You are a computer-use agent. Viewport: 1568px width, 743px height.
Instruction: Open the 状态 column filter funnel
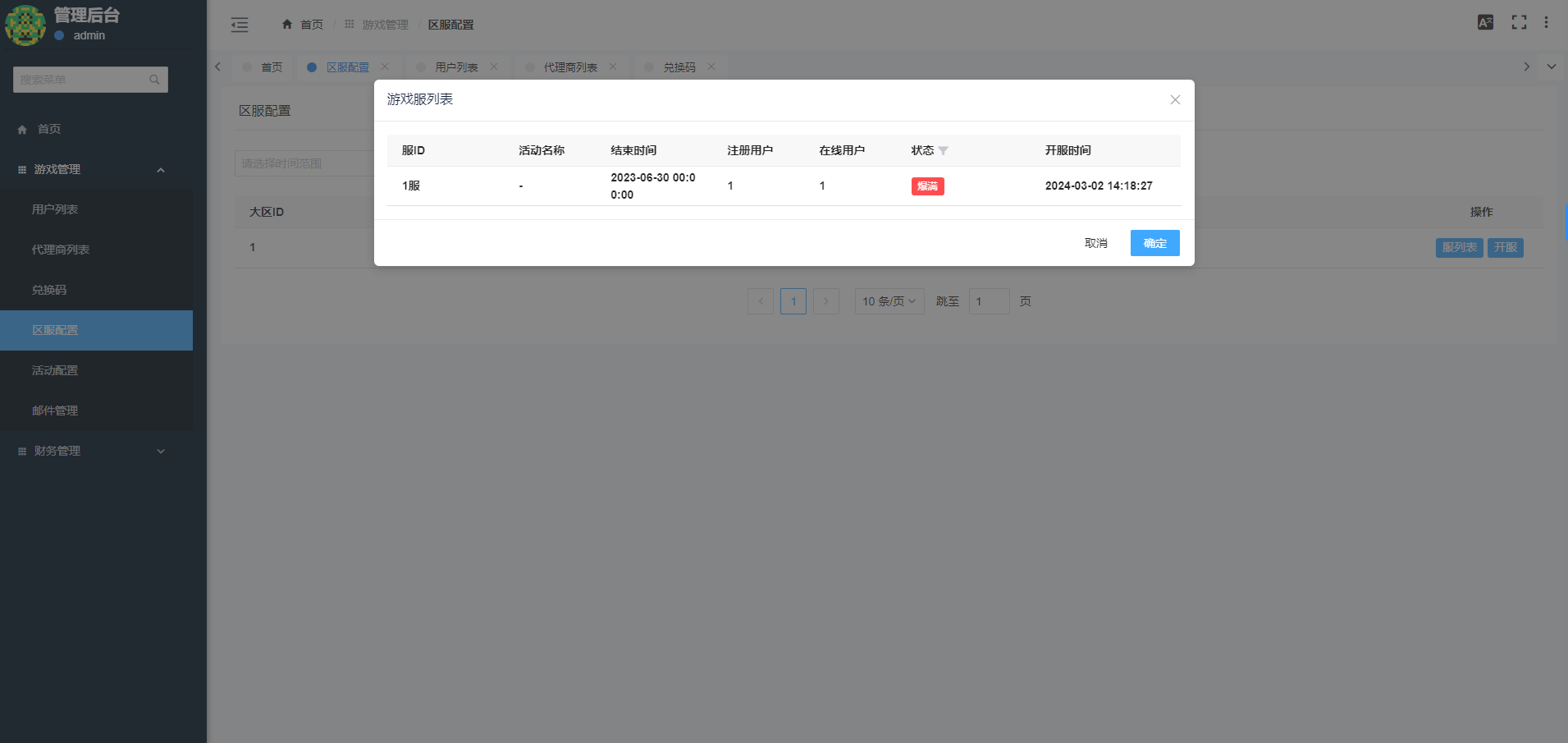point(944,150)
